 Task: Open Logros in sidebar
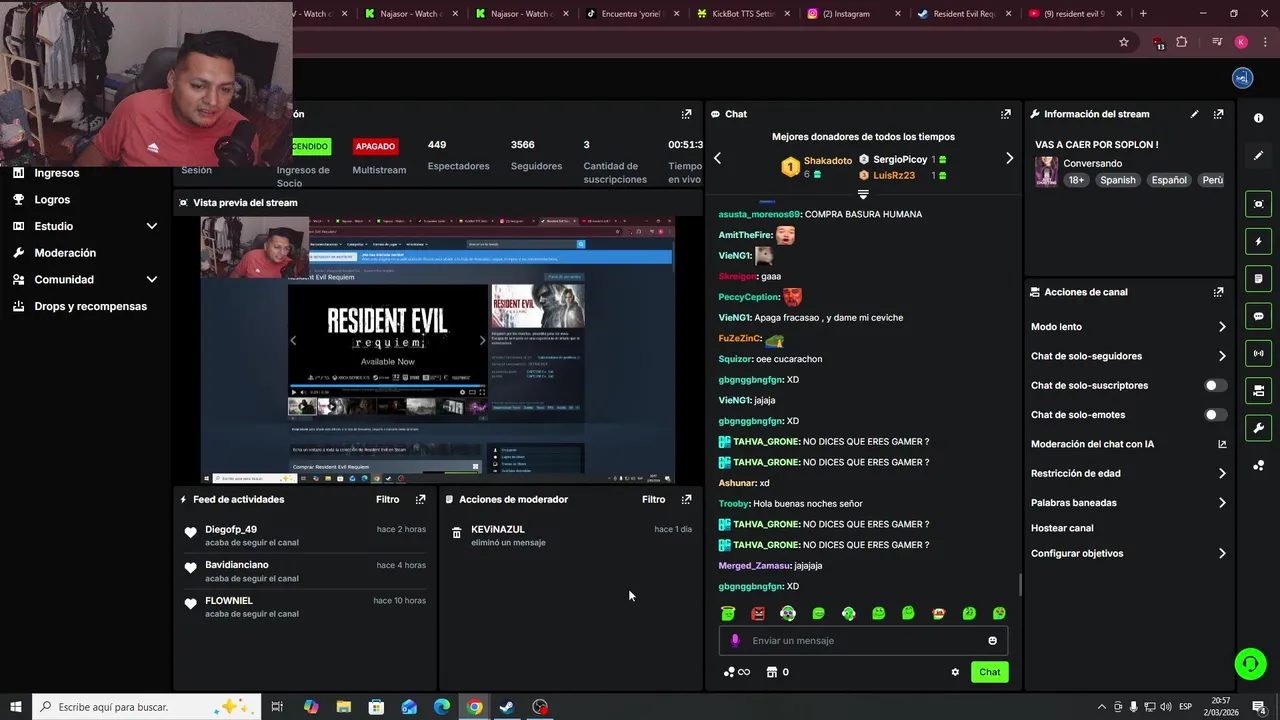52,200
